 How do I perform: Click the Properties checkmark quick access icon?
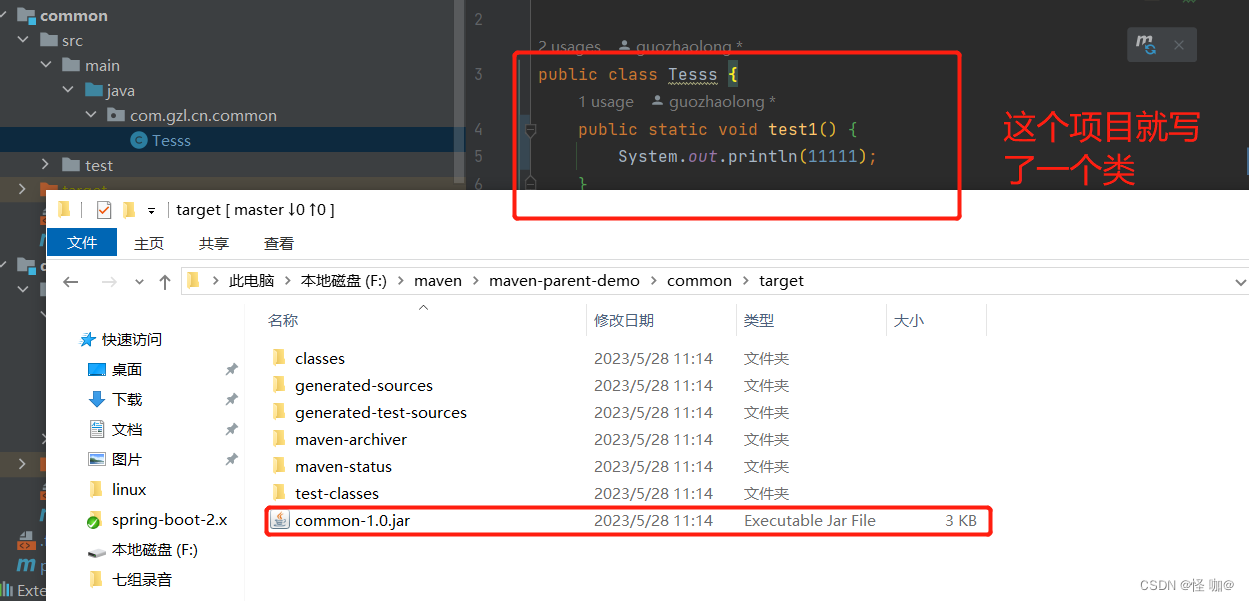(x=103, y=210)
